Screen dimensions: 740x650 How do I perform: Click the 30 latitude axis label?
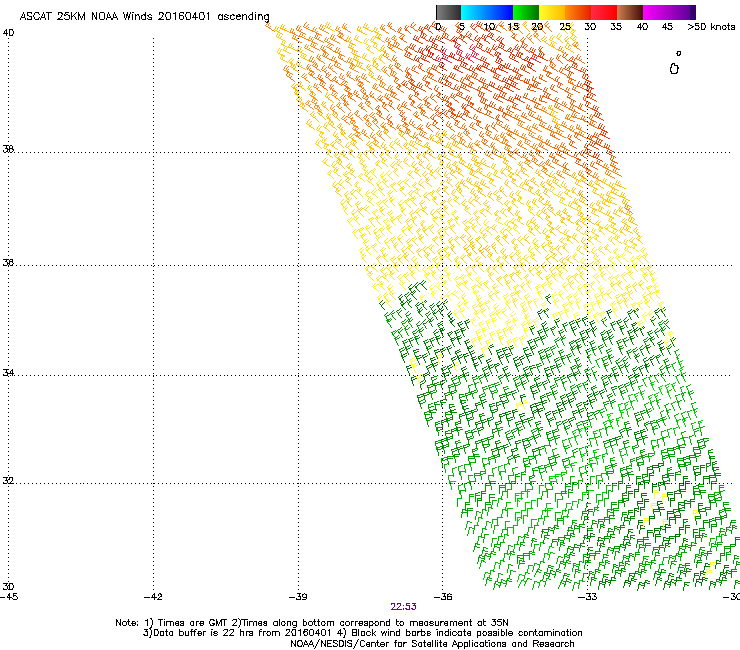(8, 587)
